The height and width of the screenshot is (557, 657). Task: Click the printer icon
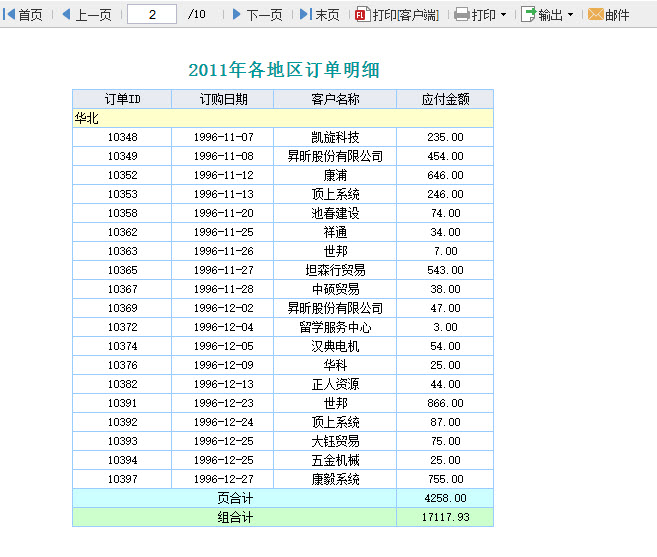pos(462,15)
